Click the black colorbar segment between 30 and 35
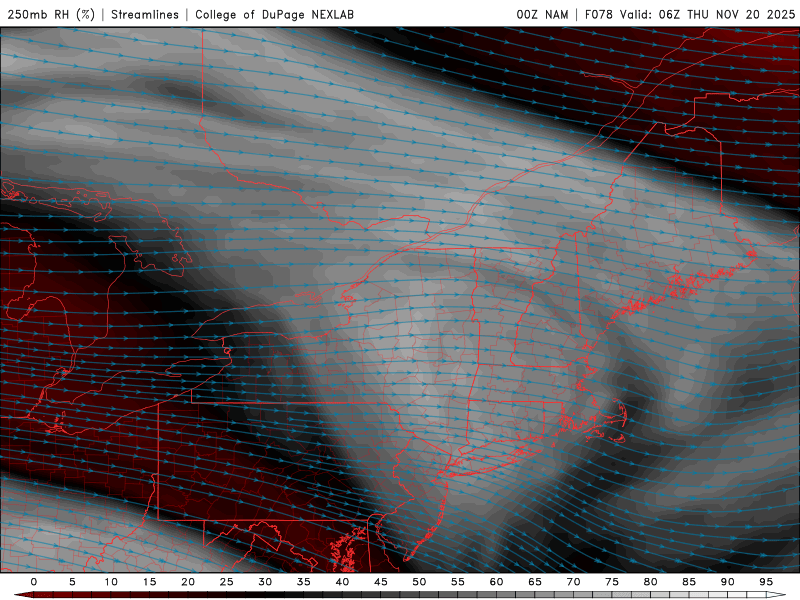Image resolution: width=800 pixels, height=600 pixels. click(284, 595)
